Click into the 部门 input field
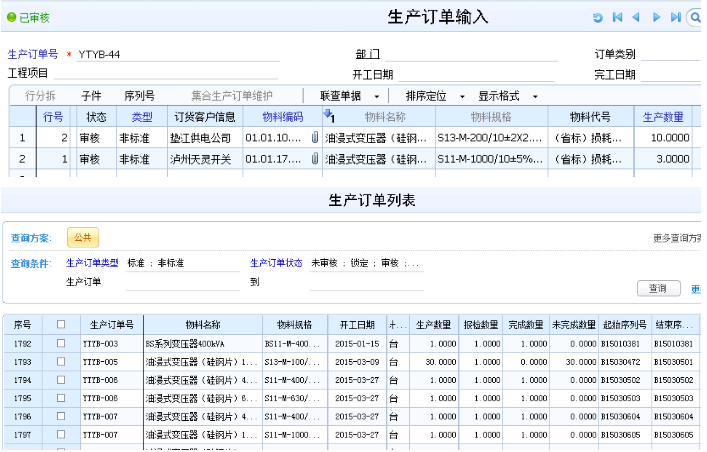Viewport: 707px width, 452px height. click(x=471, y=55)
